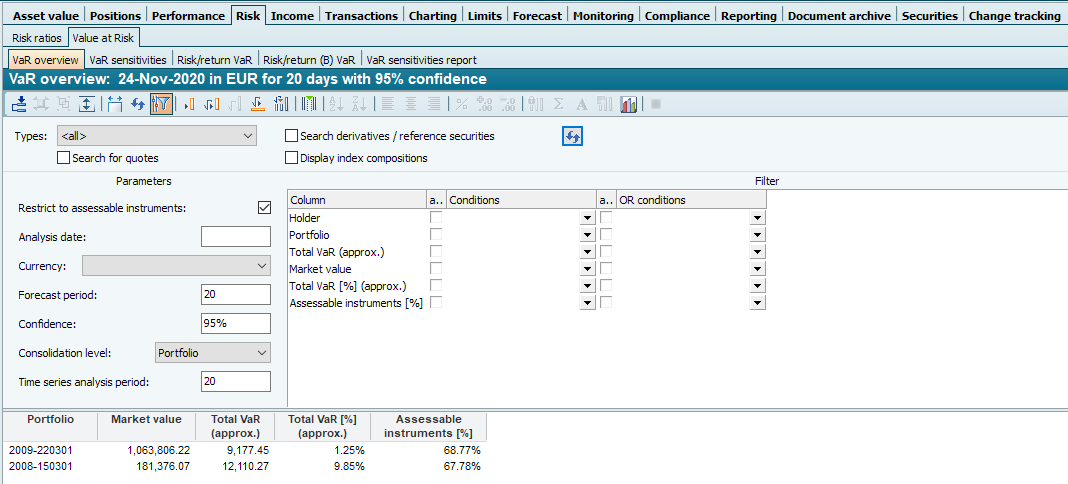Sort by Market value column header
1068x484 pixels.
pos(146,420)
